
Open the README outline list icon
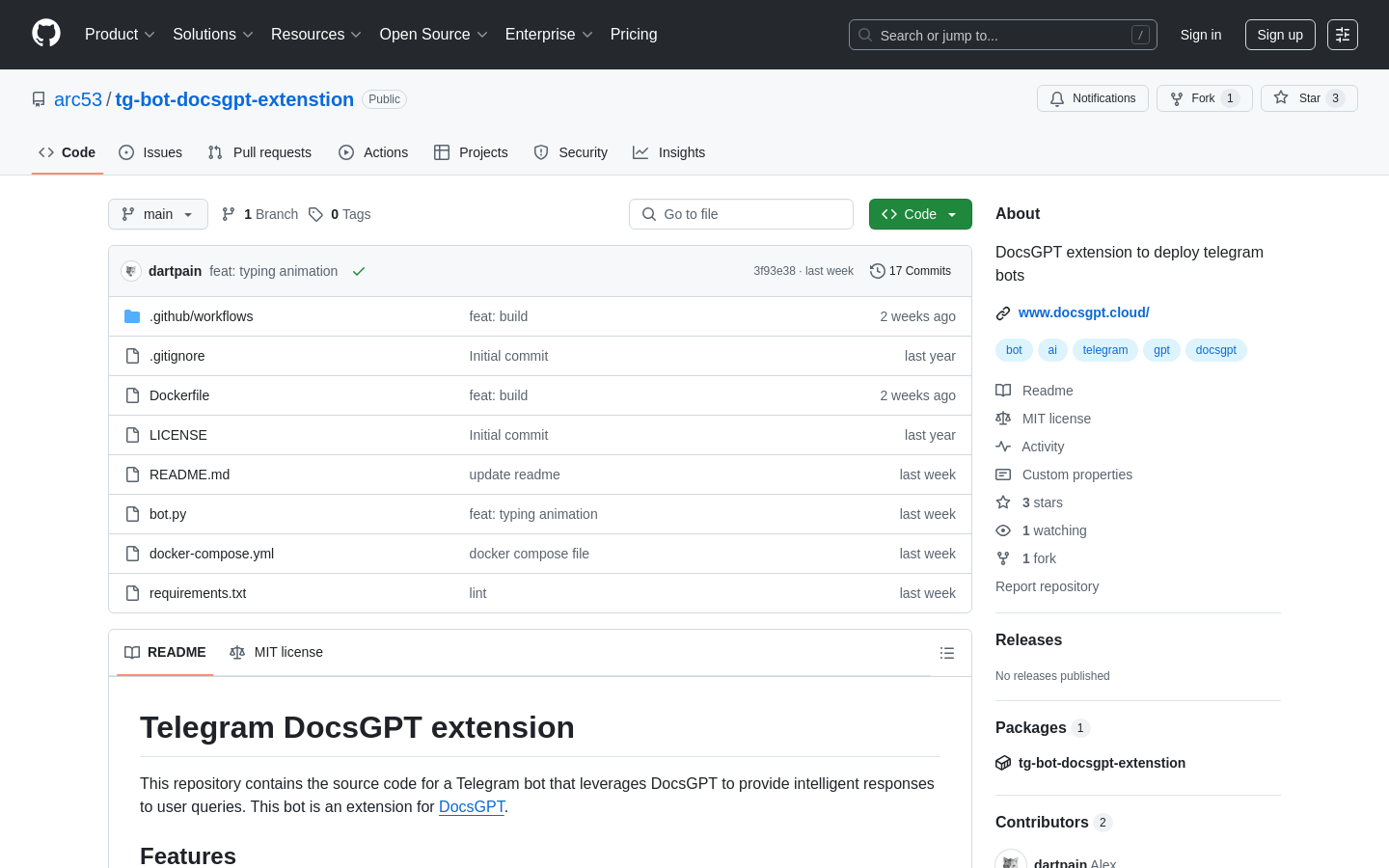tap(947, 653)
